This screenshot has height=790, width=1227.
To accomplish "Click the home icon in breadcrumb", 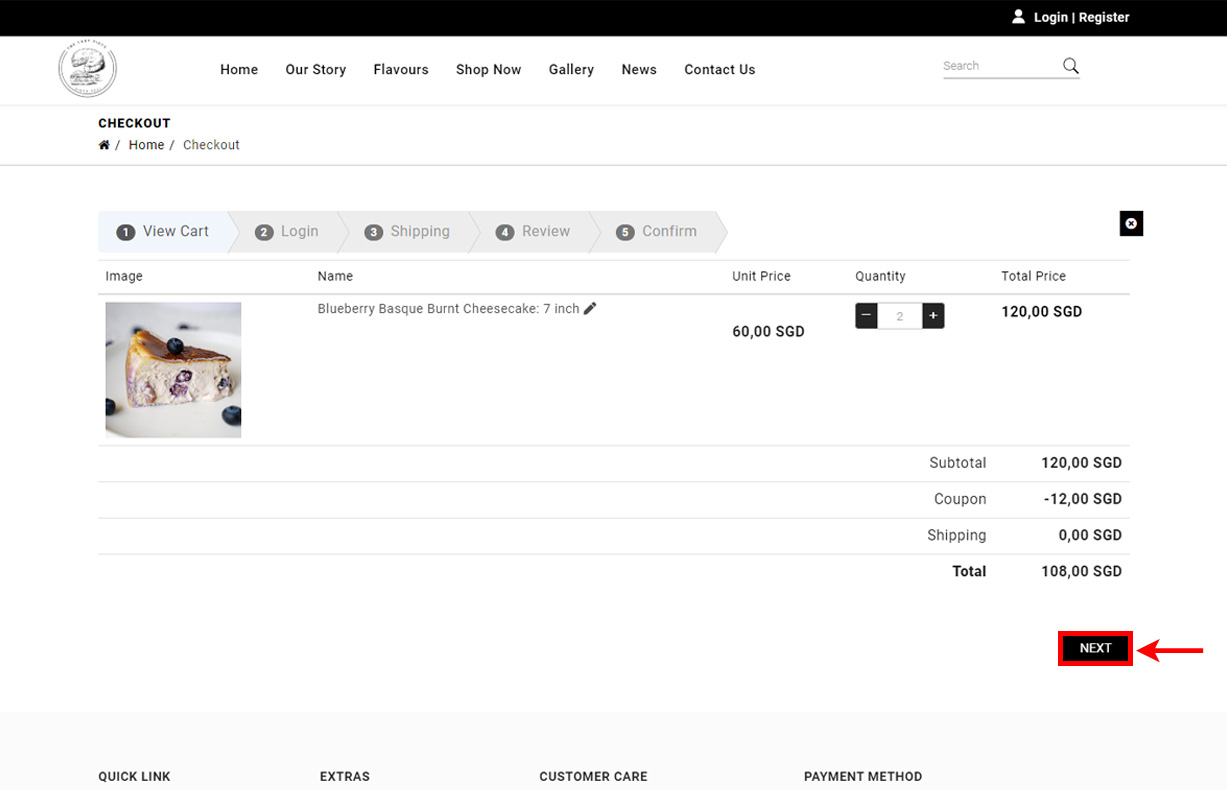I will tap(104, 145).
